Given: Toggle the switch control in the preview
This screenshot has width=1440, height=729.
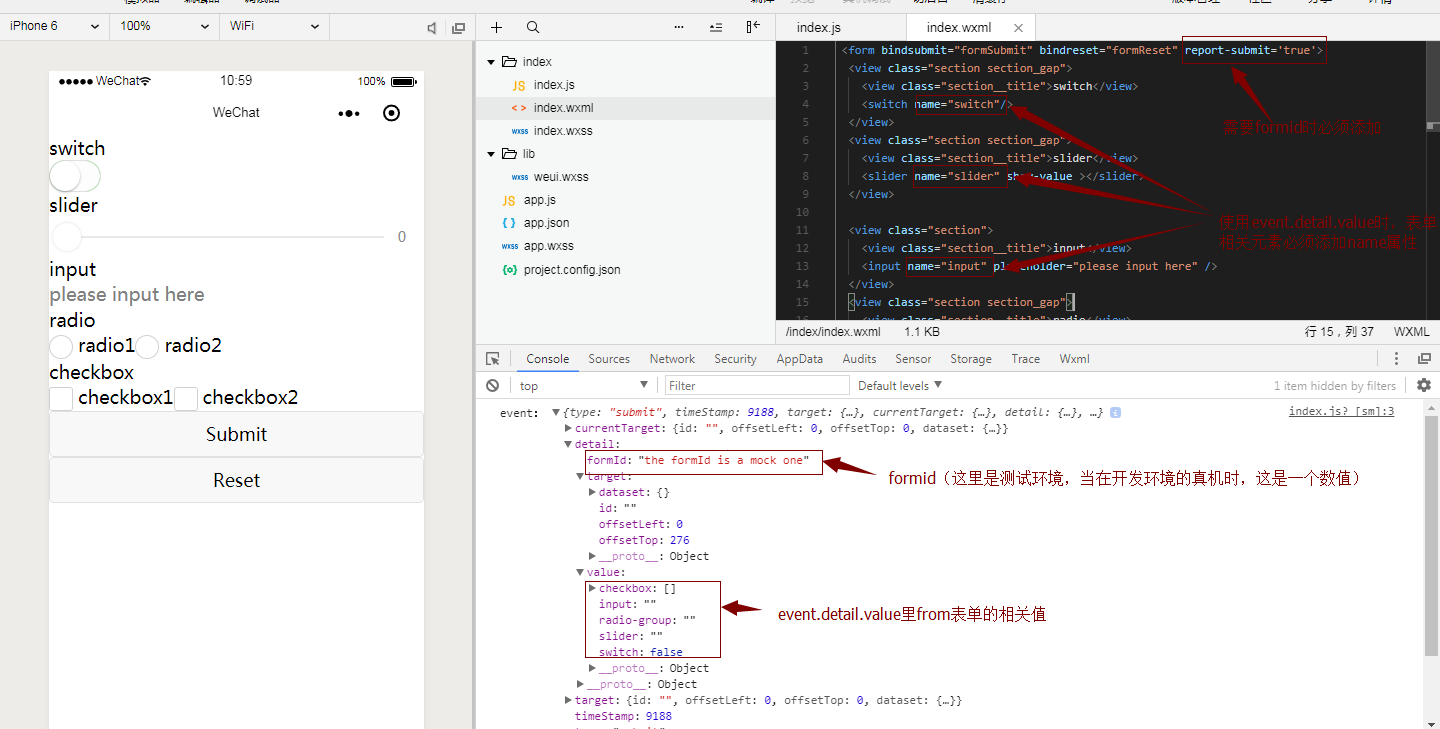Looking at the screenshot, I should click(75, 175).
